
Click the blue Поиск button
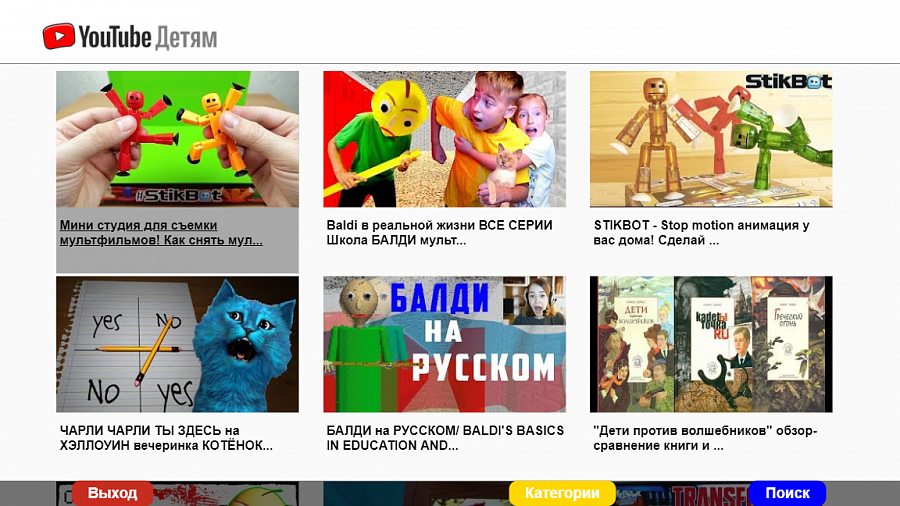788,493
